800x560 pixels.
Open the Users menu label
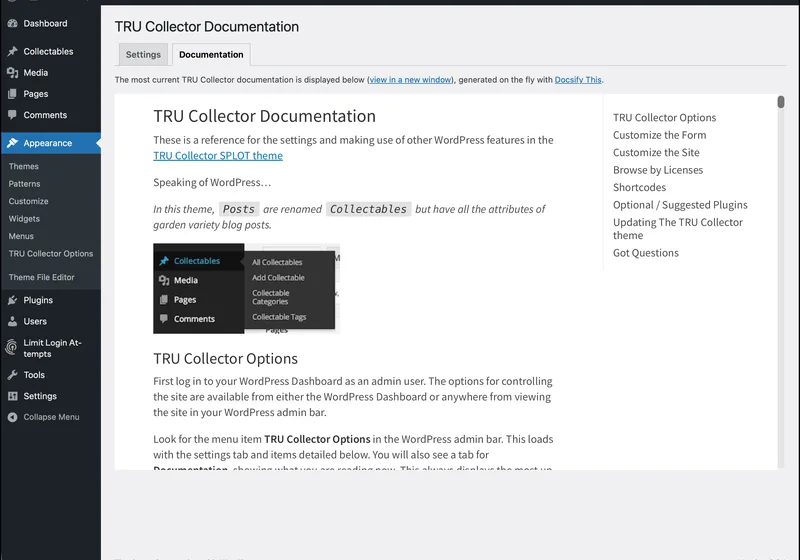(35, 322)
